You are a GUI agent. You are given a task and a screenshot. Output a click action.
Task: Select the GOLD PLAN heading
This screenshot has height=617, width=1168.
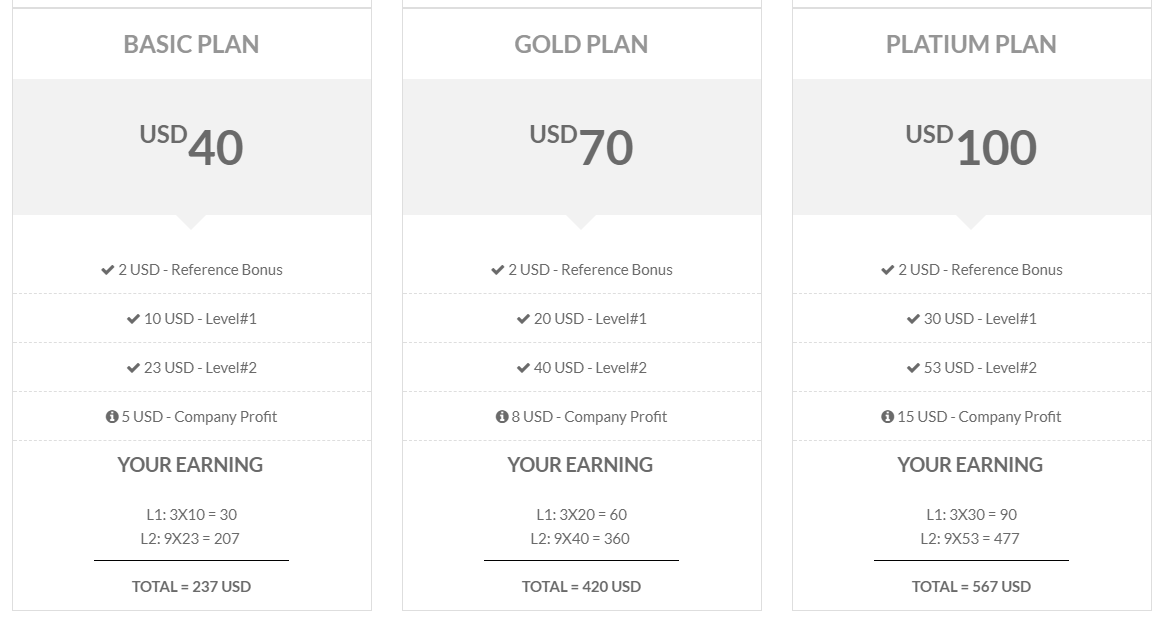point(581,45)
